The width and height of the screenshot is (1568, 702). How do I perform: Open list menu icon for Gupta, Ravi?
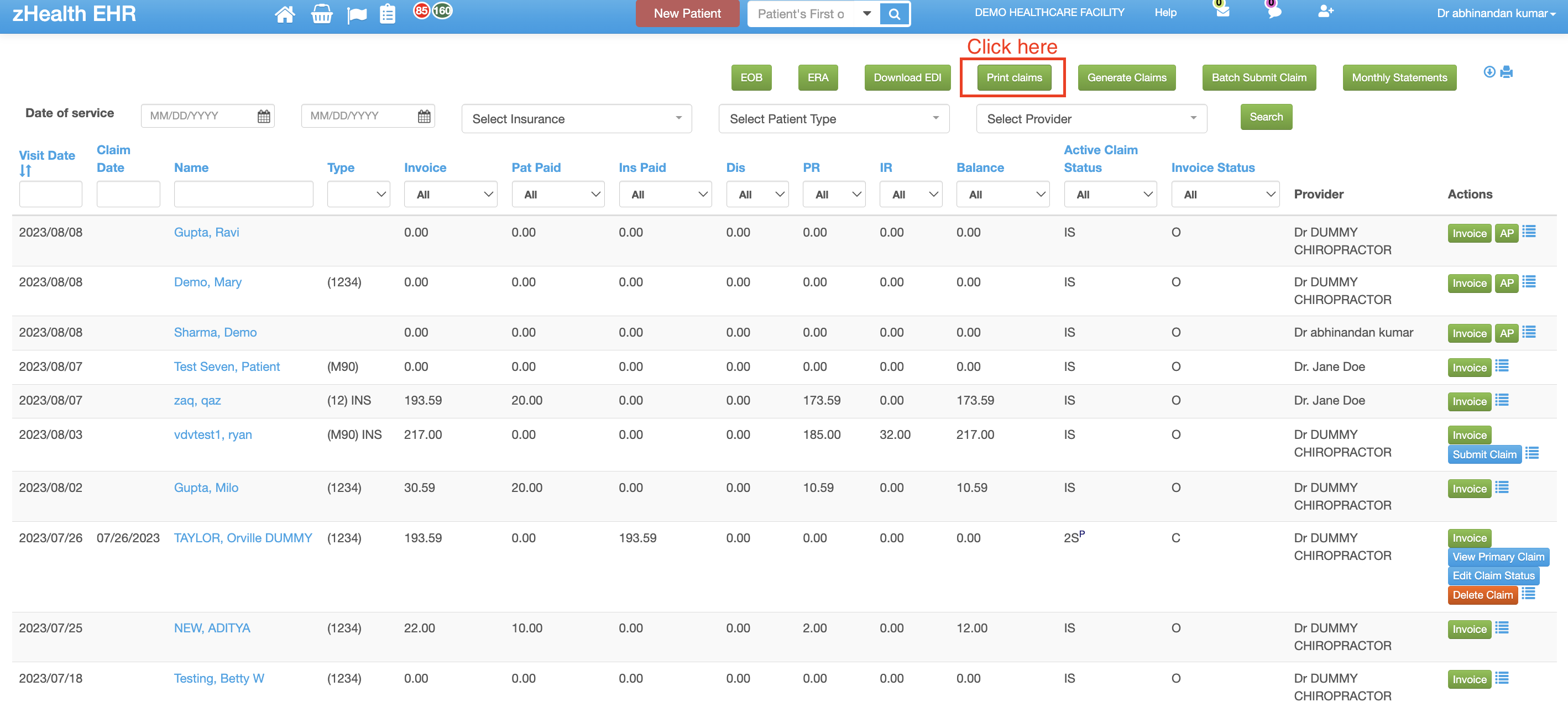point(1528,232)
